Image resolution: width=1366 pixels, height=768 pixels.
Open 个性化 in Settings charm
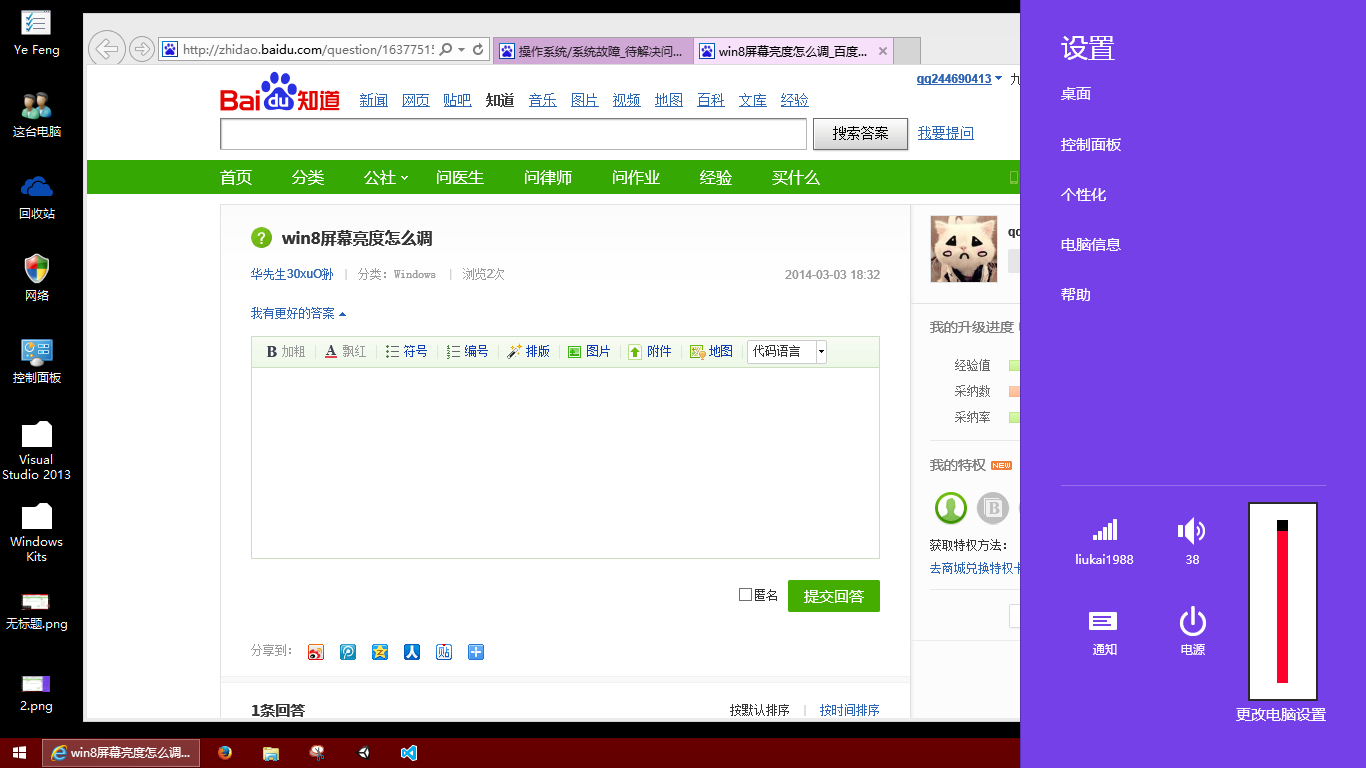tap(1083, 194)
